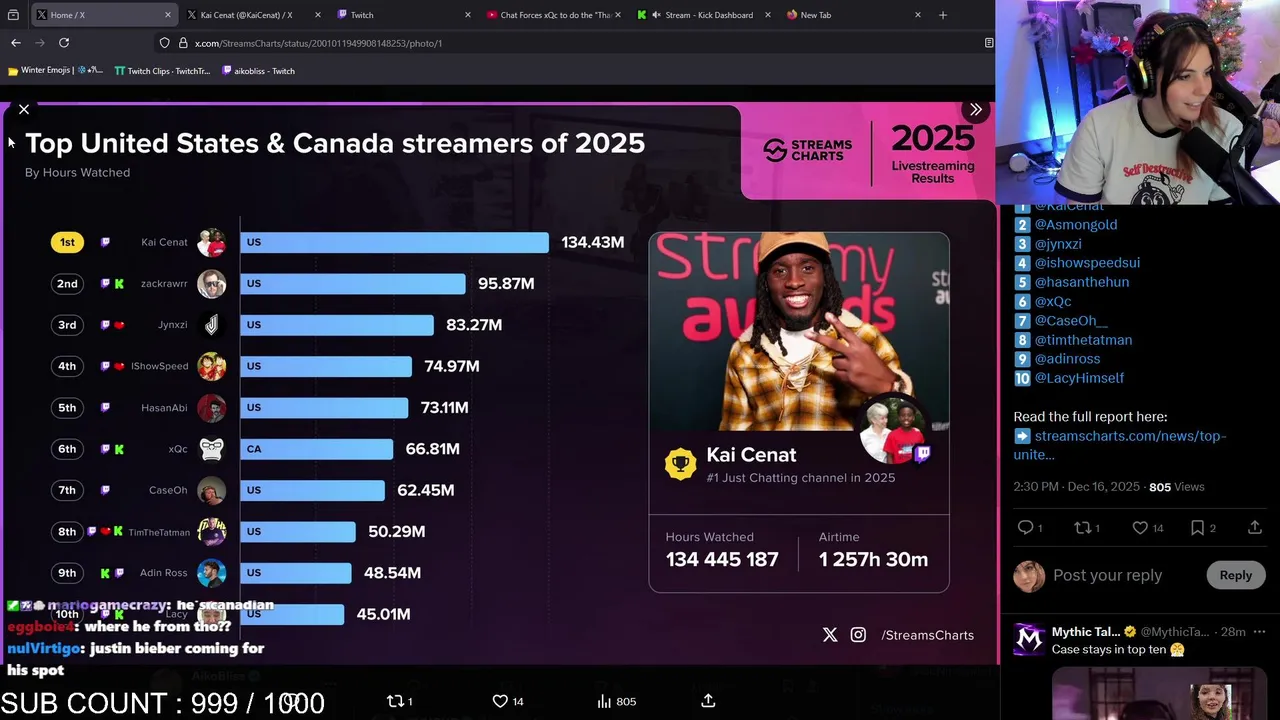Click the Instagram logo beside /StreamsCharts
1280x720 pixels.
click(858, 635)
